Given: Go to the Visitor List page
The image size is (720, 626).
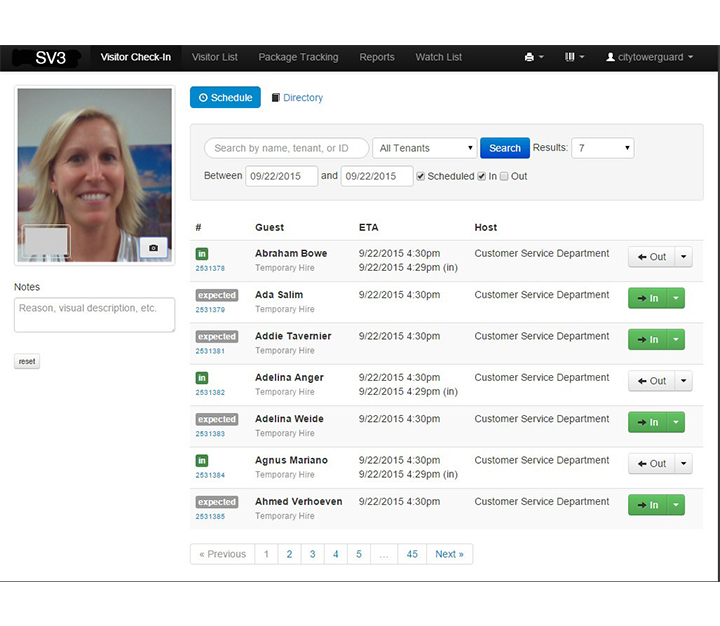Looking at the screenshot, I should point(214,57).
